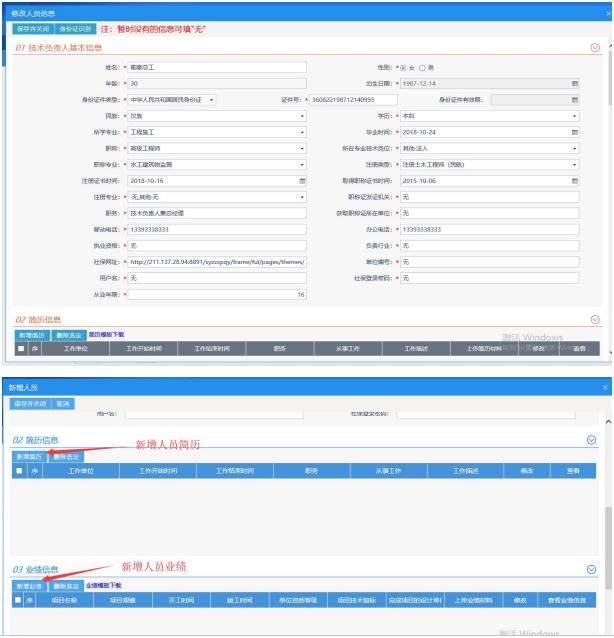Open calendar picker for 出生日期 field
Image resolution: width=614 pixels, height=638 pixels.
(575, 84)
